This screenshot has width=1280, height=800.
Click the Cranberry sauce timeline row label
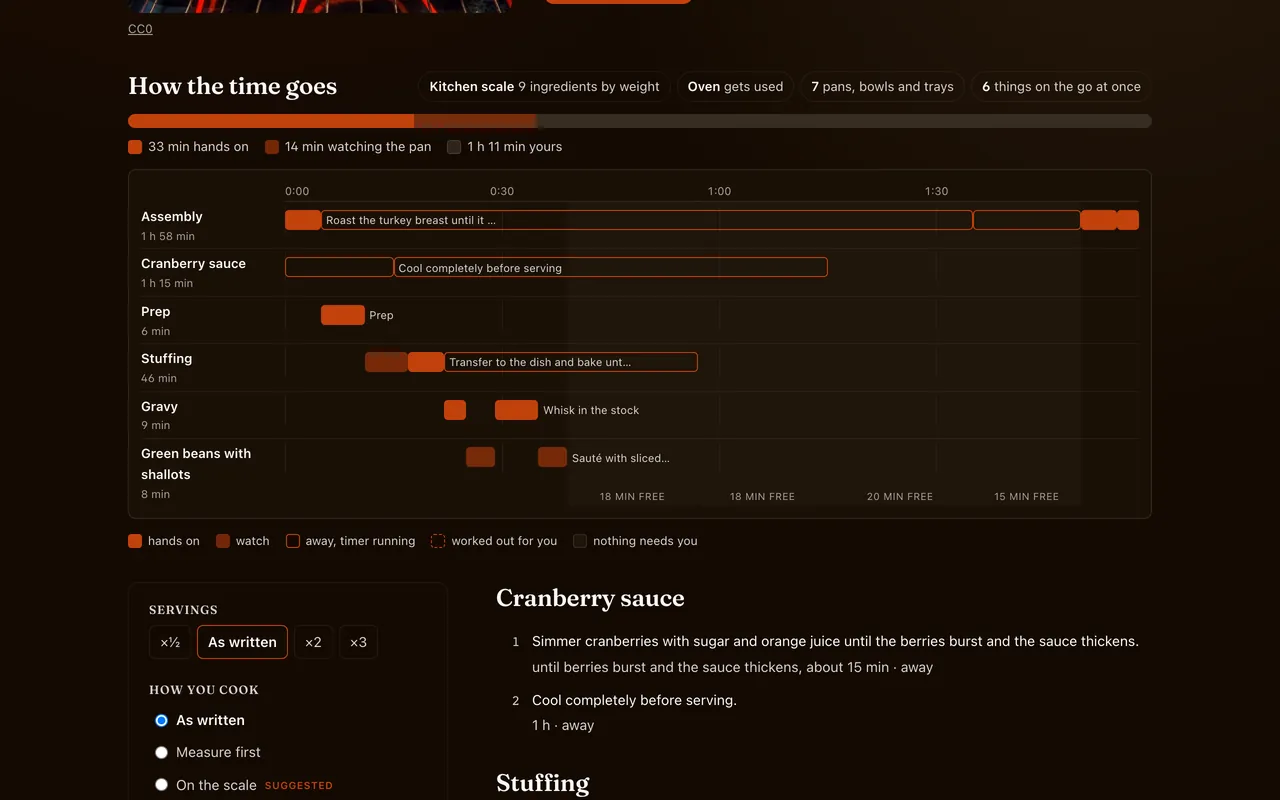[193, 263]
